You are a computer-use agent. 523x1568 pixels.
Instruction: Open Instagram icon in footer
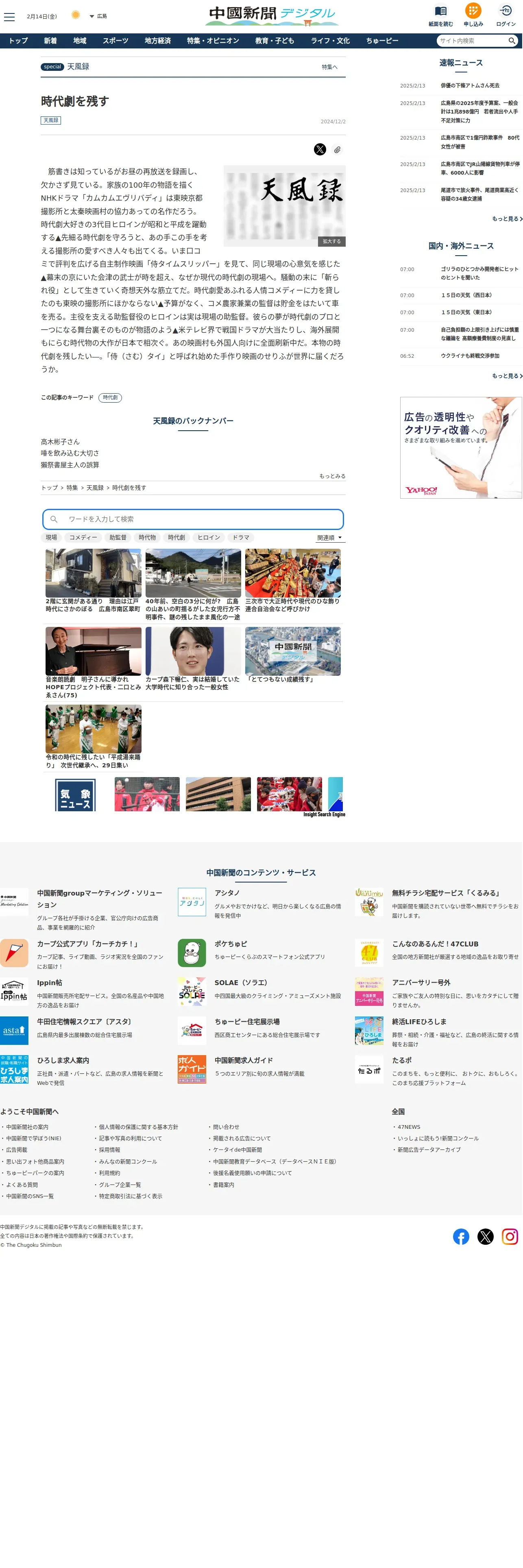510,1236
